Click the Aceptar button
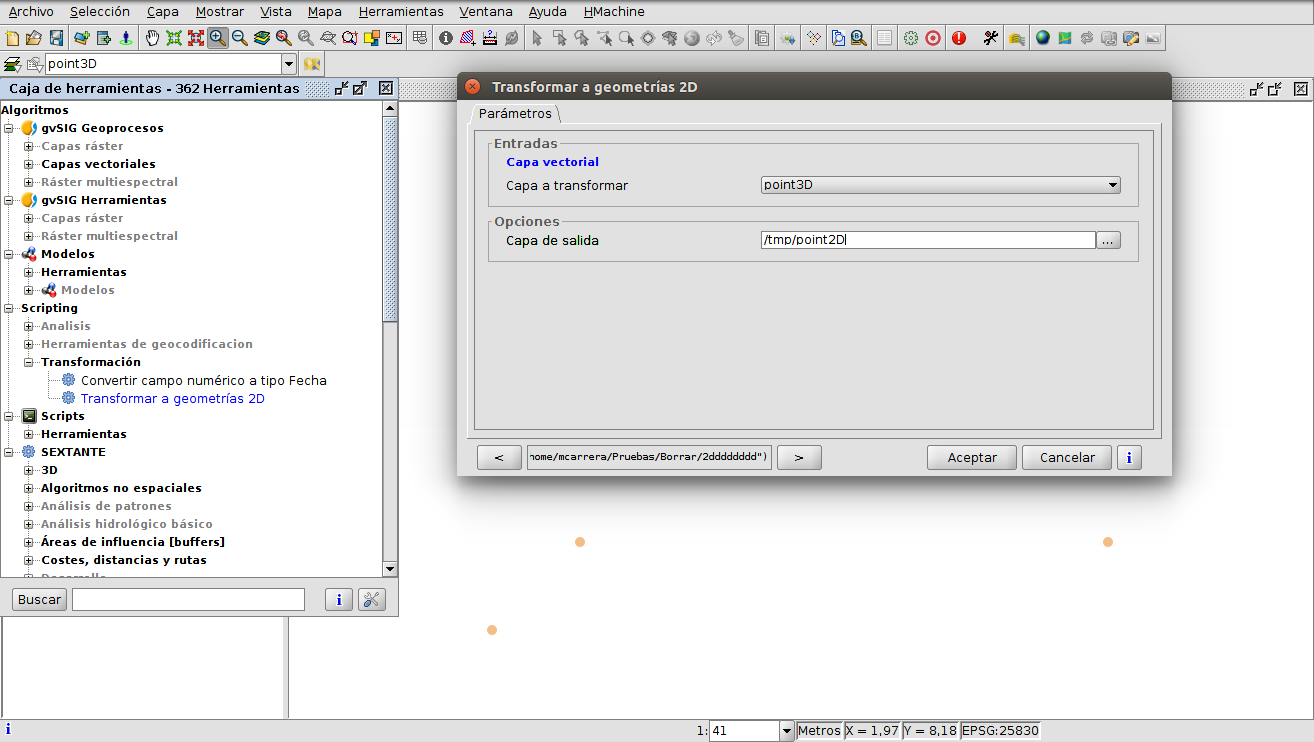Screen dimensions: 1314x742 (972, 457)
